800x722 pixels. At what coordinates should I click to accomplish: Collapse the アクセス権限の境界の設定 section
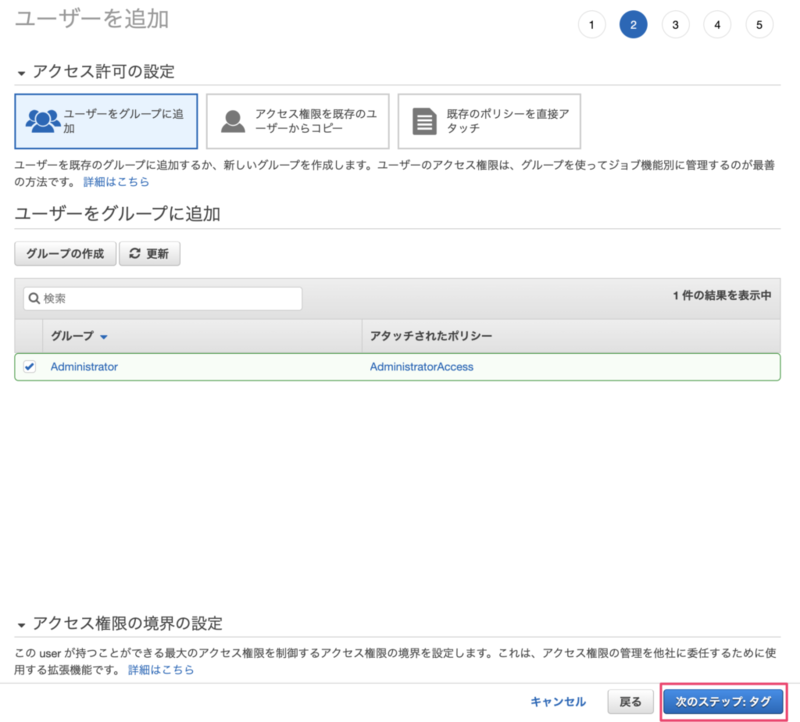(x=21, y=625)
